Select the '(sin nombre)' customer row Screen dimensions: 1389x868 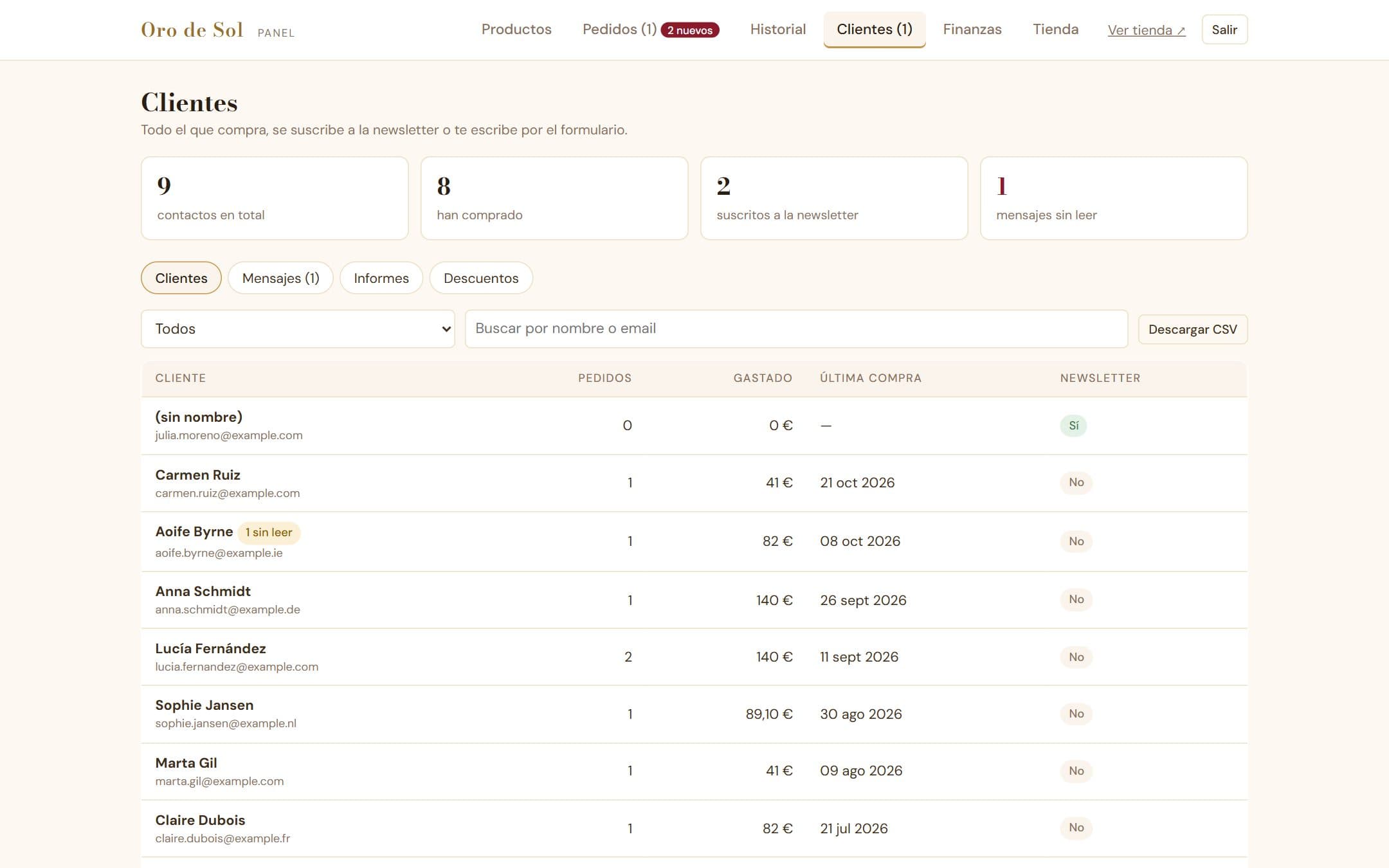coord(694,426)
